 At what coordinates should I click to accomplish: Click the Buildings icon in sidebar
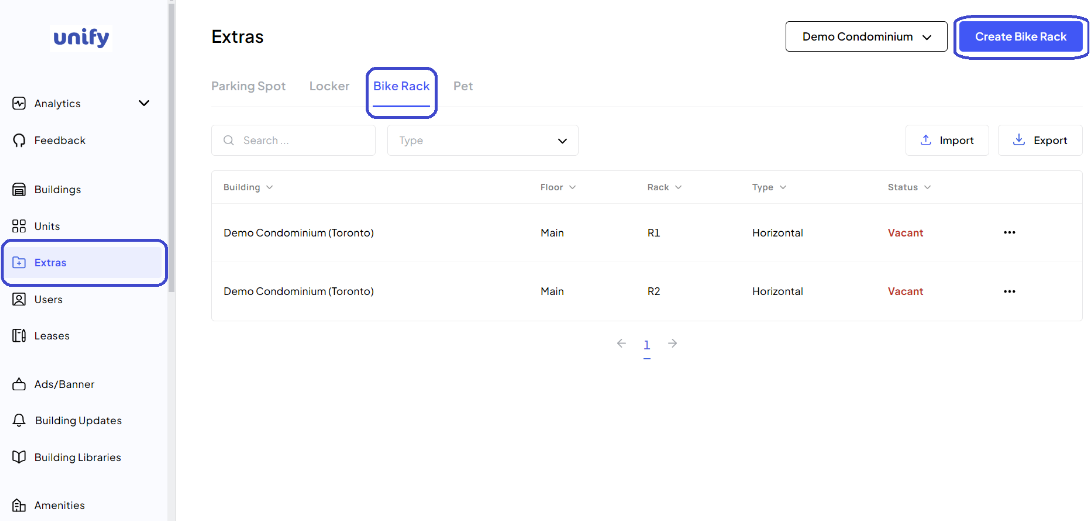20,189
